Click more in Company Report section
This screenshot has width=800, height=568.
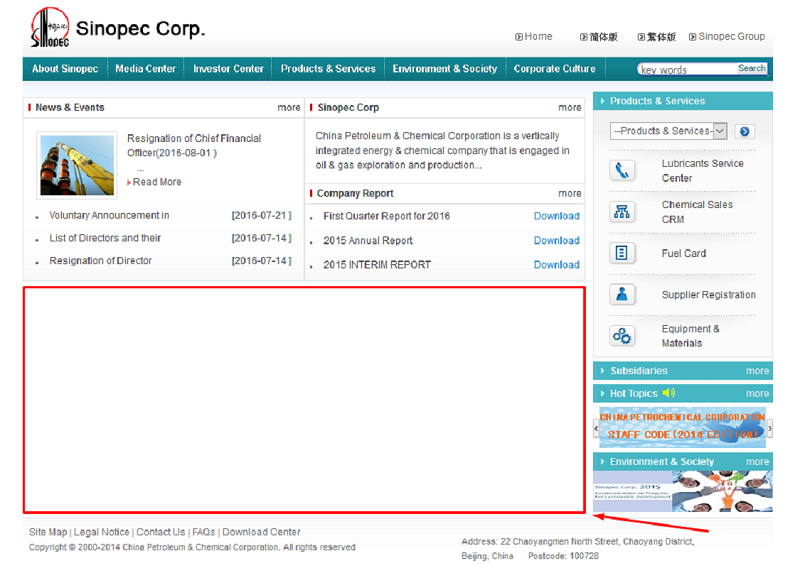click(569, 193)
